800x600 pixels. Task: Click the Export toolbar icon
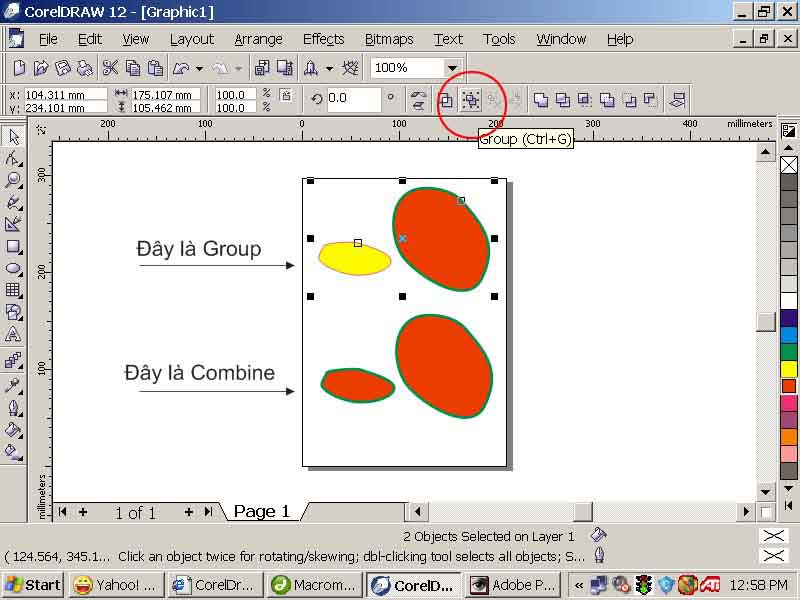click(285, 68)
